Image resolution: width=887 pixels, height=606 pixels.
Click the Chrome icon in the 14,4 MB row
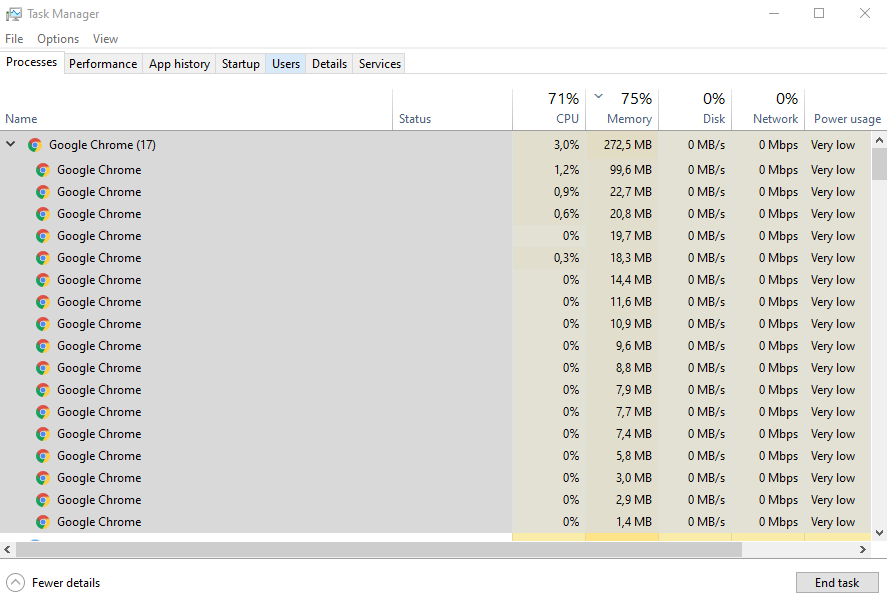click(43, 280)
